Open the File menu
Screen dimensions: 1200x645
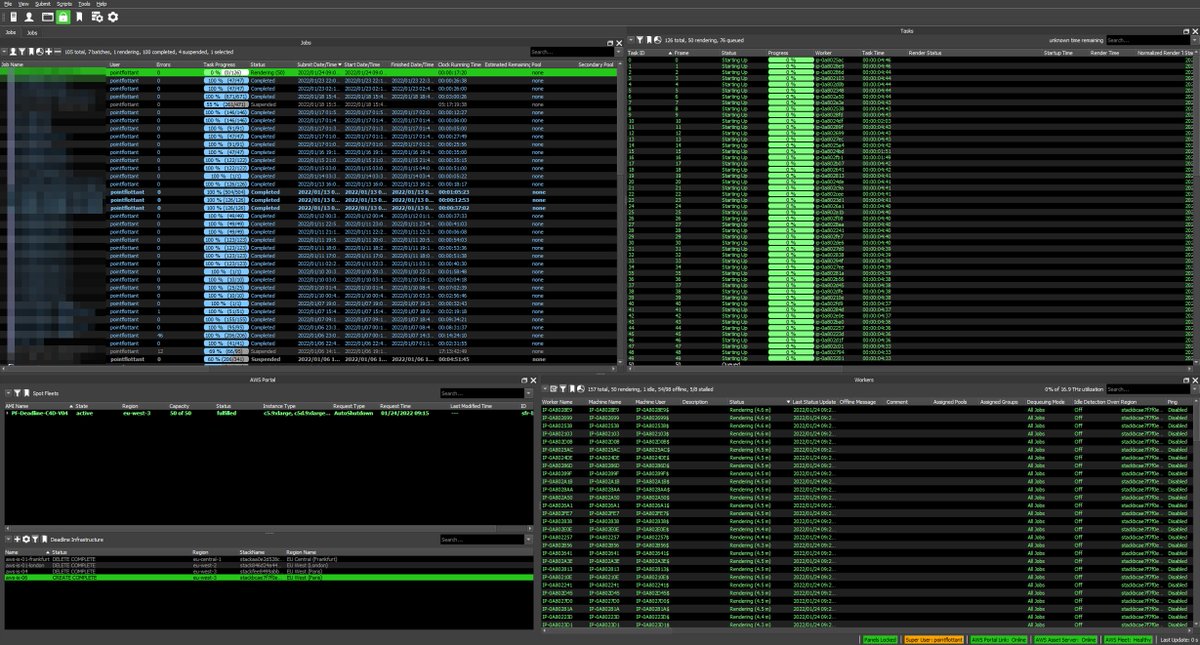[x=8, y=4]
